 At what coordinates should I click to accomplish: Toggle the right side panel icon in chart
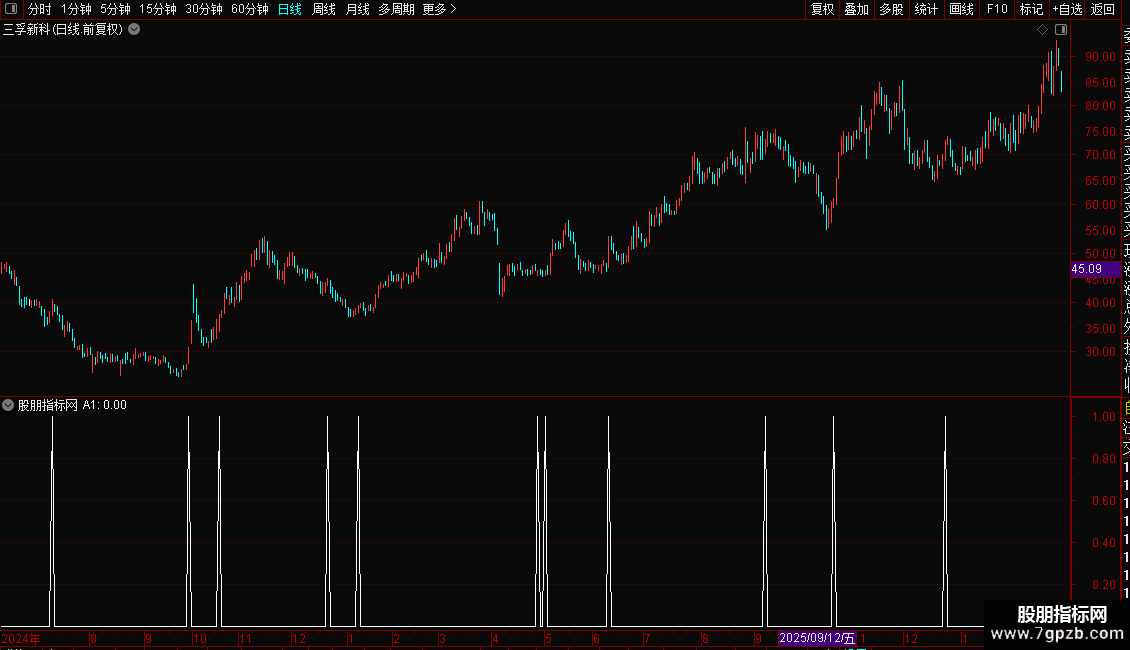(1061, 30)
